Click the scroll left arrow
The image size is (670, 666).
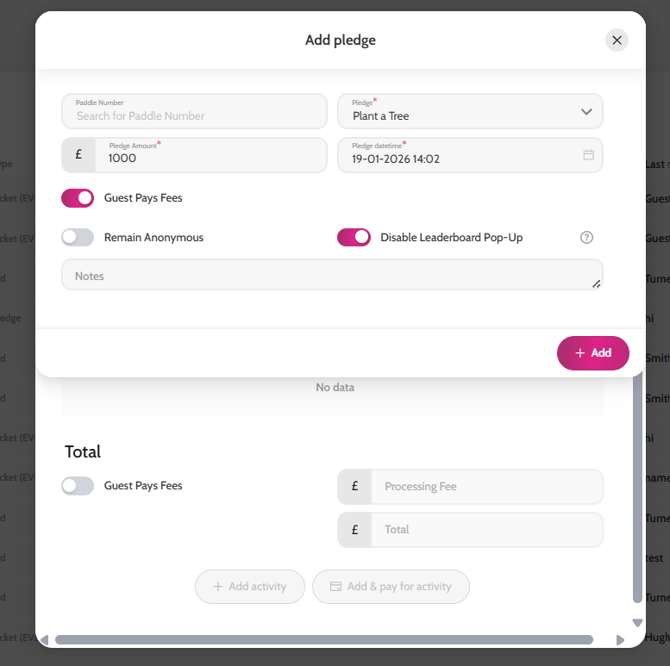[44, 640]
